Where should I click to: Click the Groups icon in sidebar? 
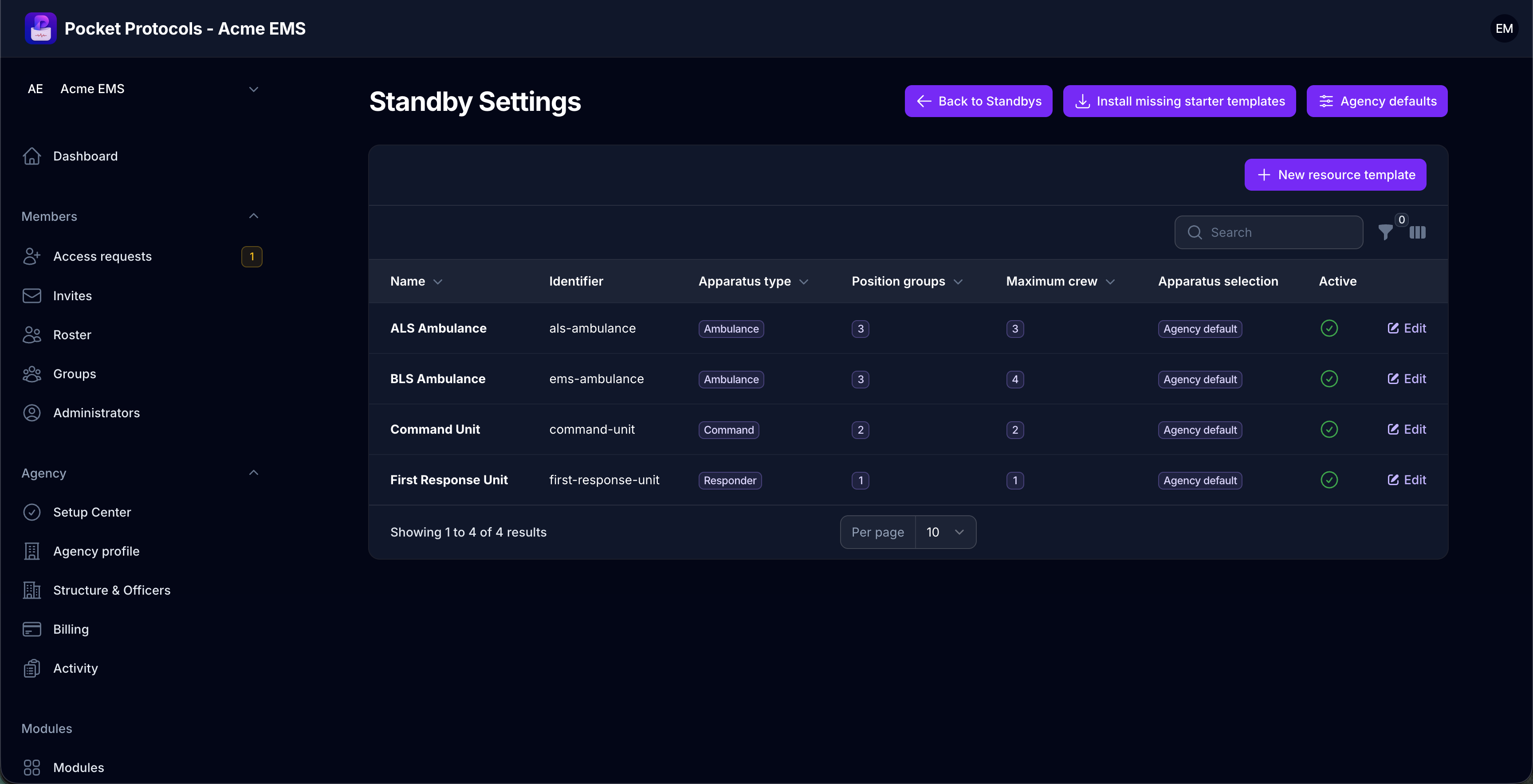point(31,373)
